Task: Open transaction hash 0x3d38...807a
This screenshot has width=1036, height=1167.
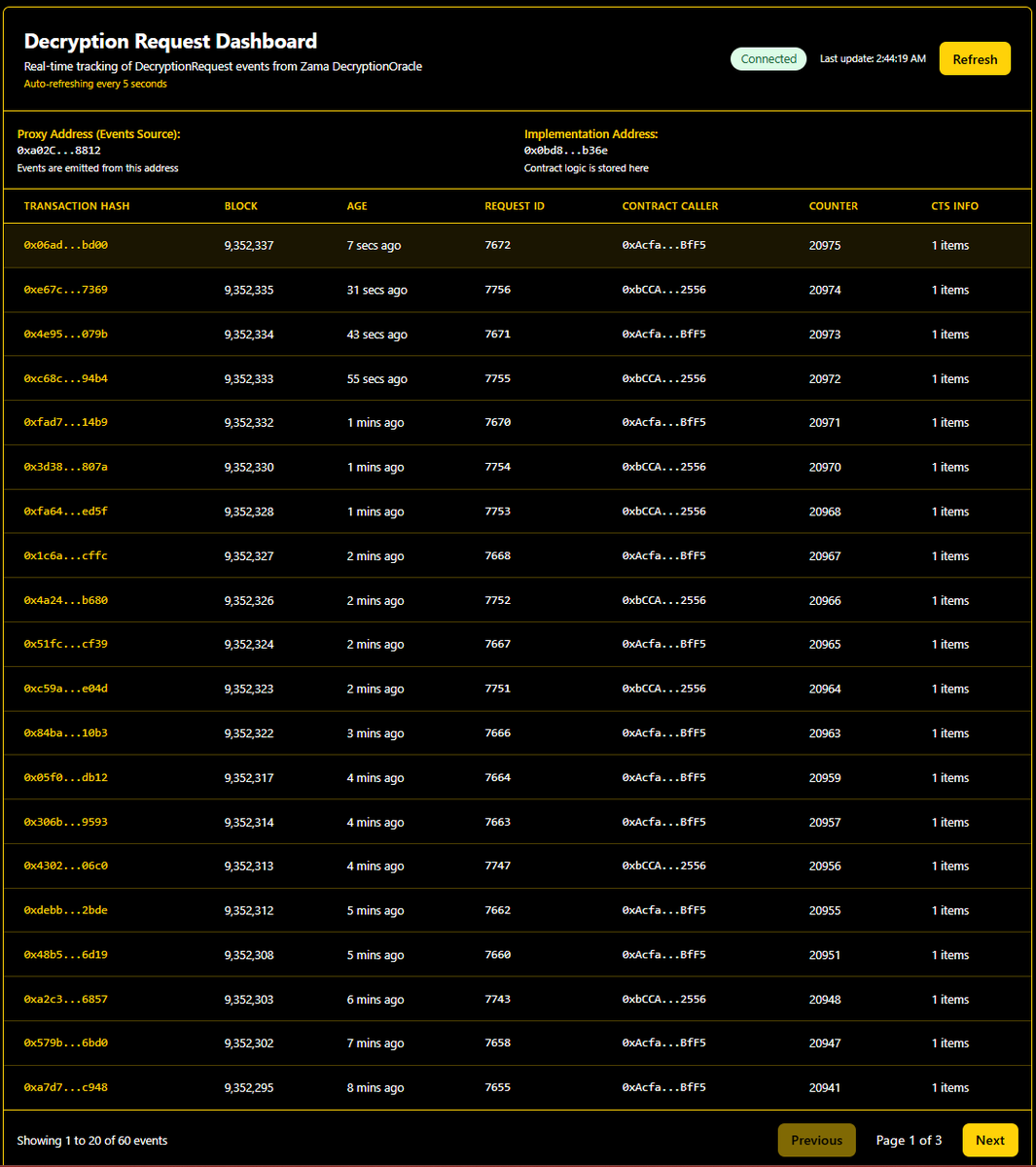Action: pyautogui.click(x=66, y=467)
